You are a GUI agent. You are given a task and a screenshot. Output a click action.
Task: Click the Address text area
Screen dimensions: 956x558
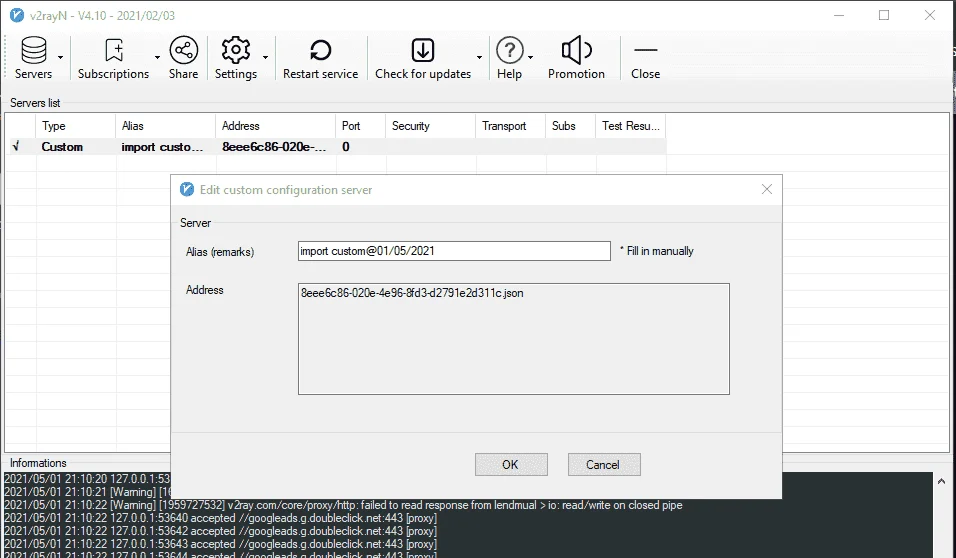tap(514, 339)
